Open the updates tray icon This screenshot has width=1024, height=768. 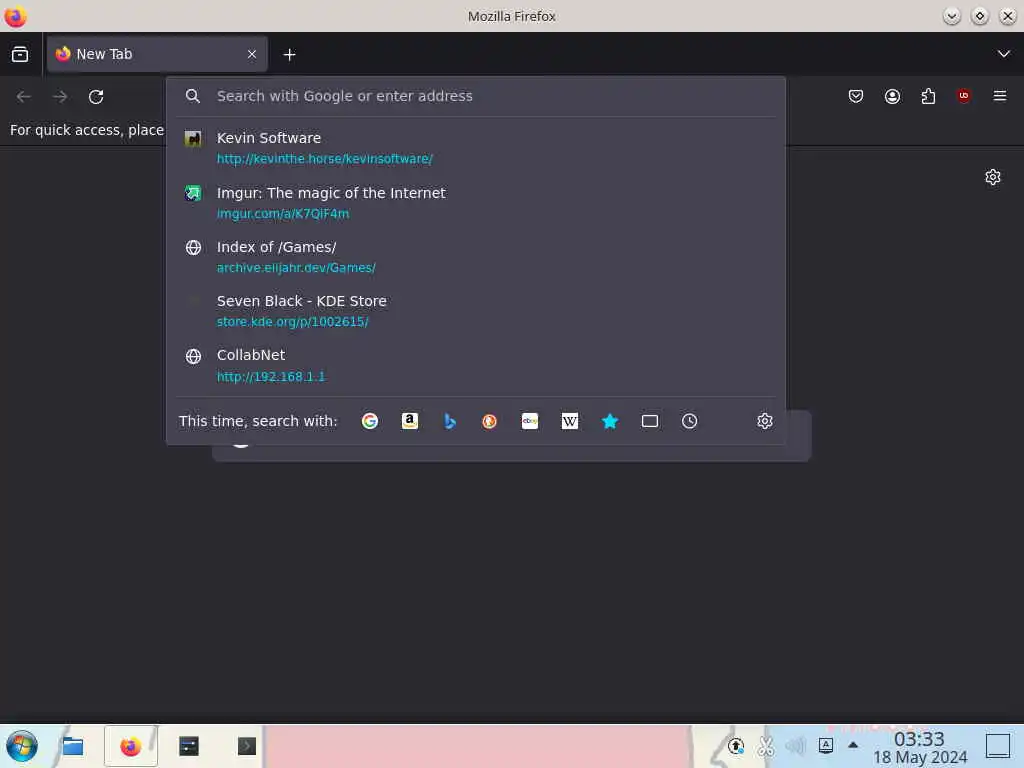(x=735, y=746)
